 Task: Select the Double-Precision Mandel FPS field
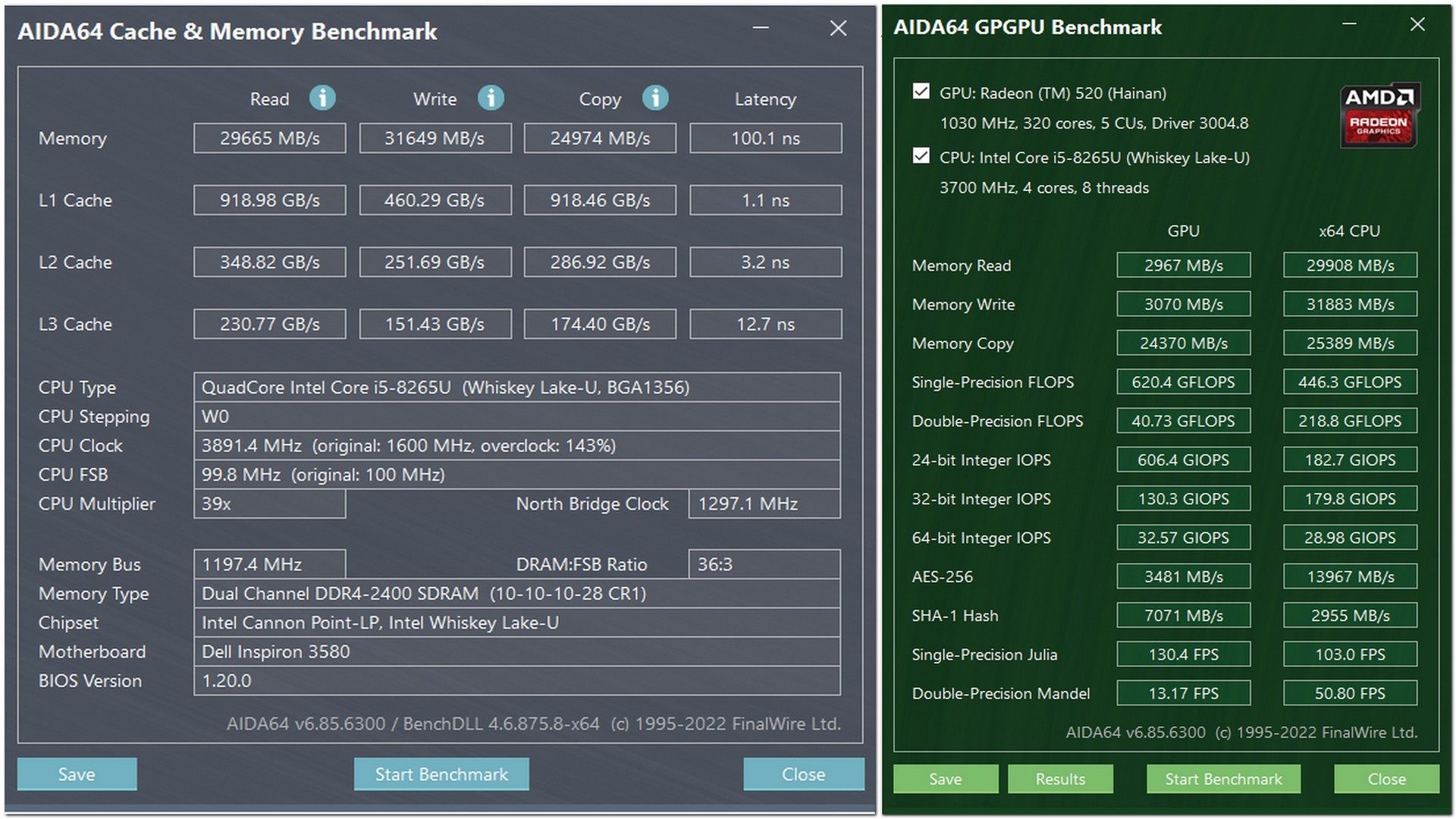pos(1183,692)
